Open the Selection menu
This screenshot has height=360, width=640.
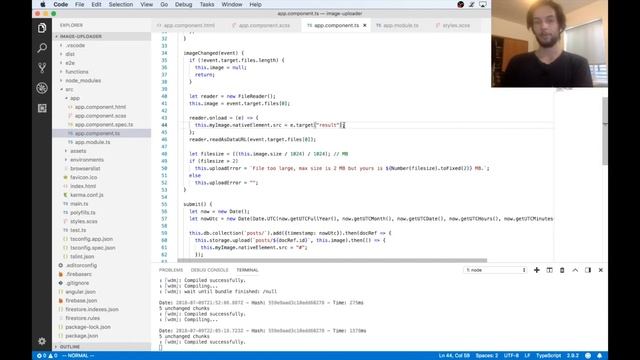(121, 4)
